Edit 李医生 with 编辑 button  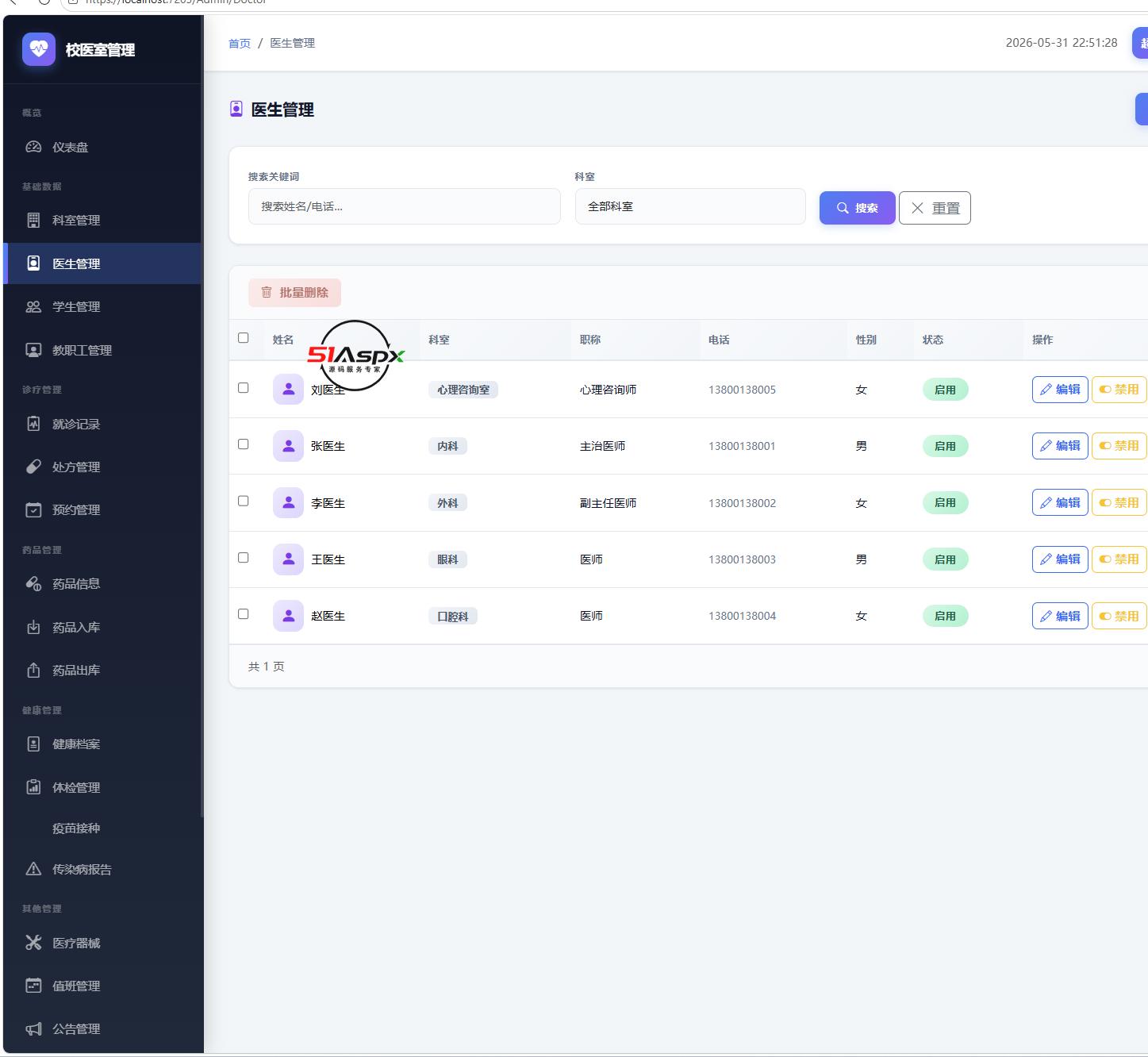point(1060,502)
